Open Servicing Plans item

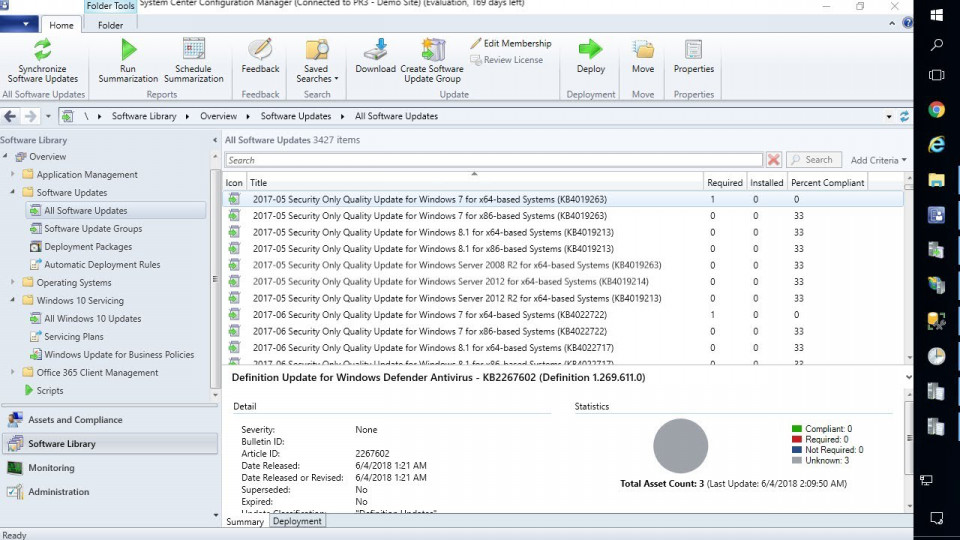(73, 337)
